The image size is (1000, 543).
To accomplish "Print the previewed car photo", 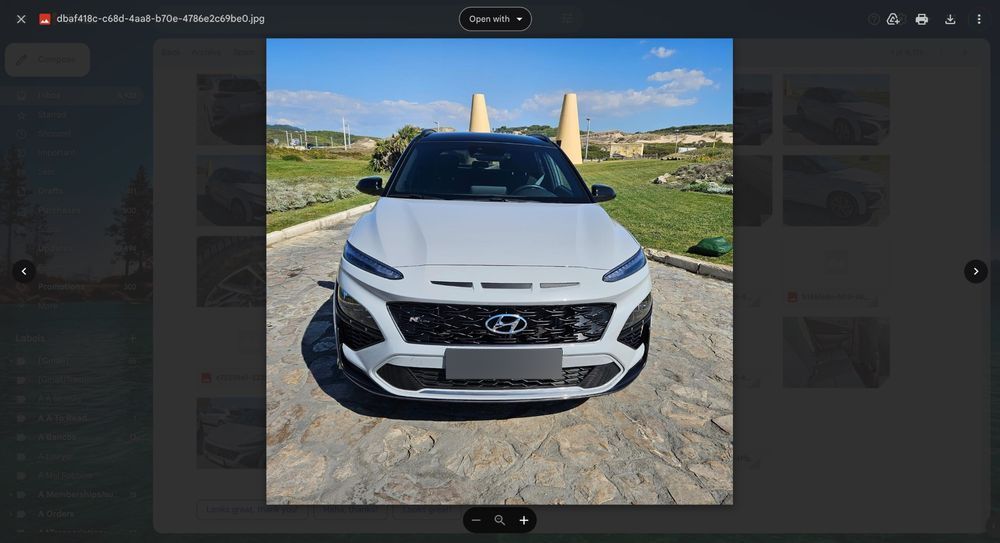I will [x=922, y=19].
